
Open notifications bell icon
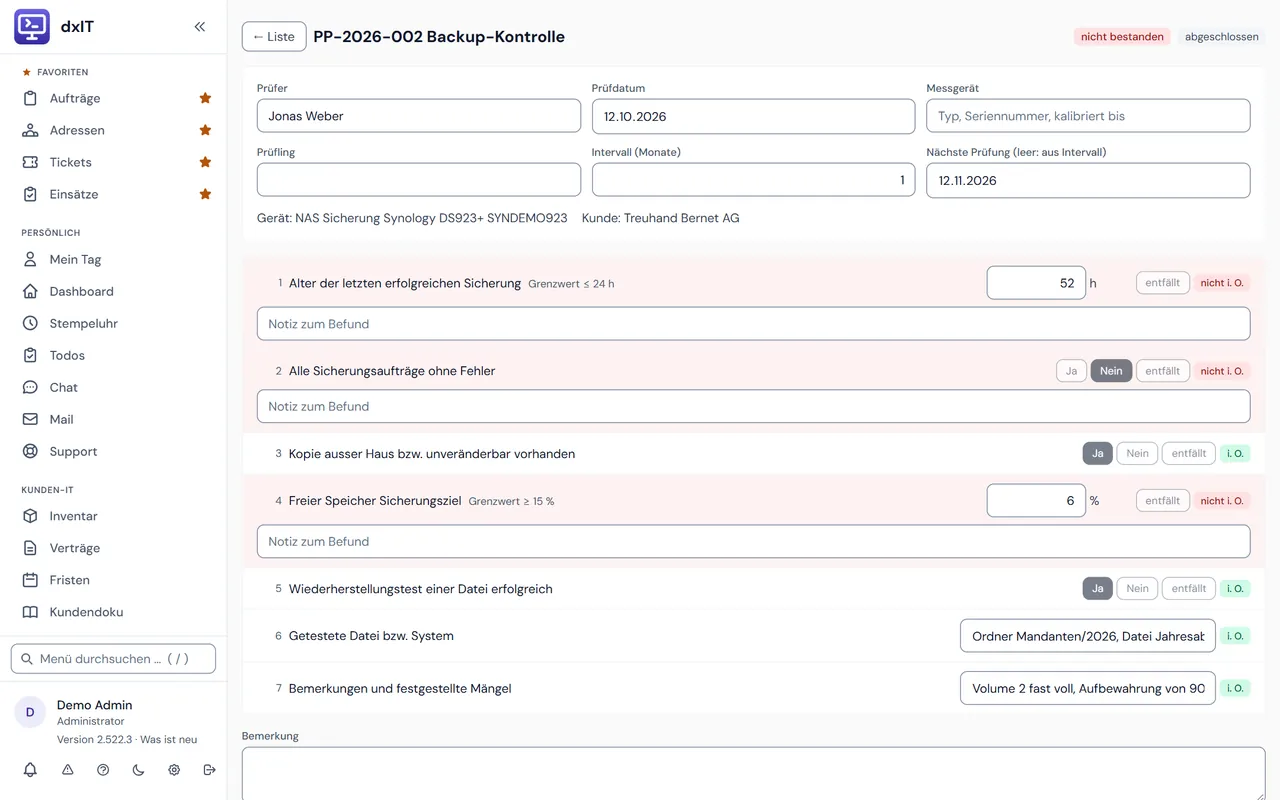click(30, 770)
